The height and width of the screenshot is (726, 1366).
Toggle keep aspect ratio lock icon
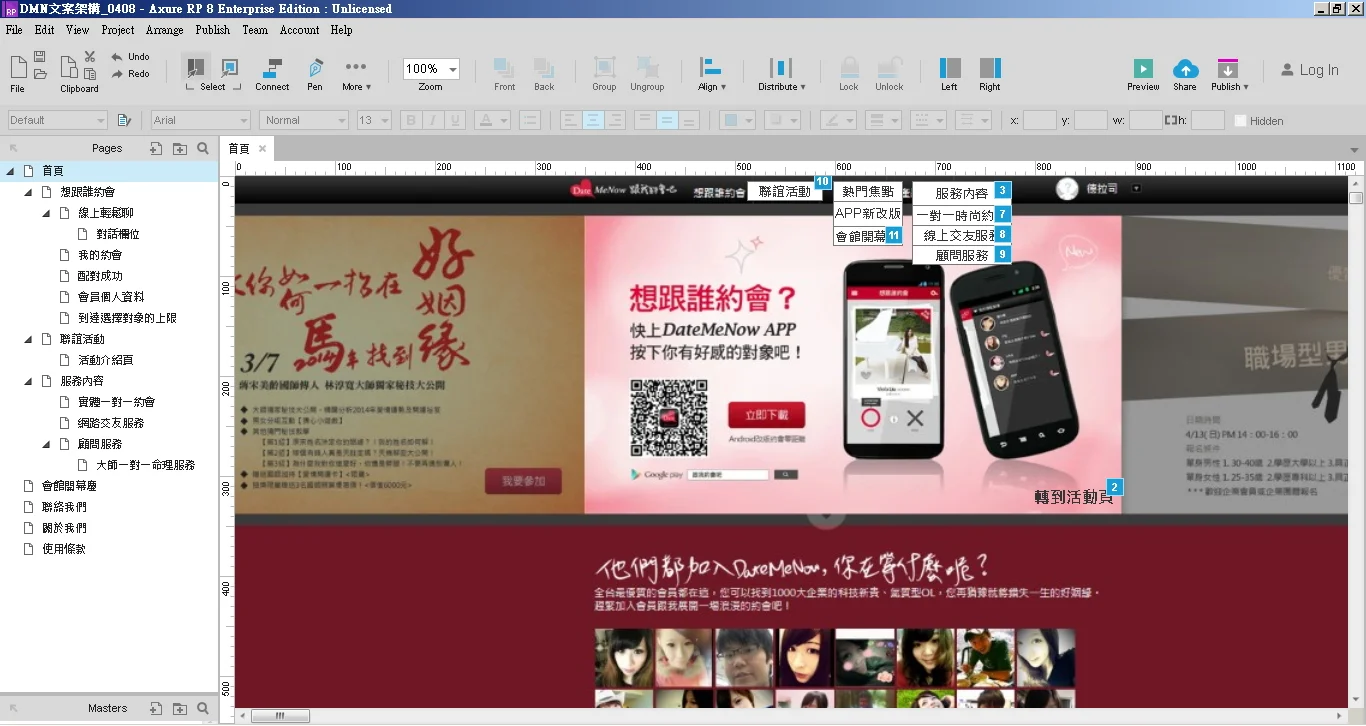tap(1170, 120)
